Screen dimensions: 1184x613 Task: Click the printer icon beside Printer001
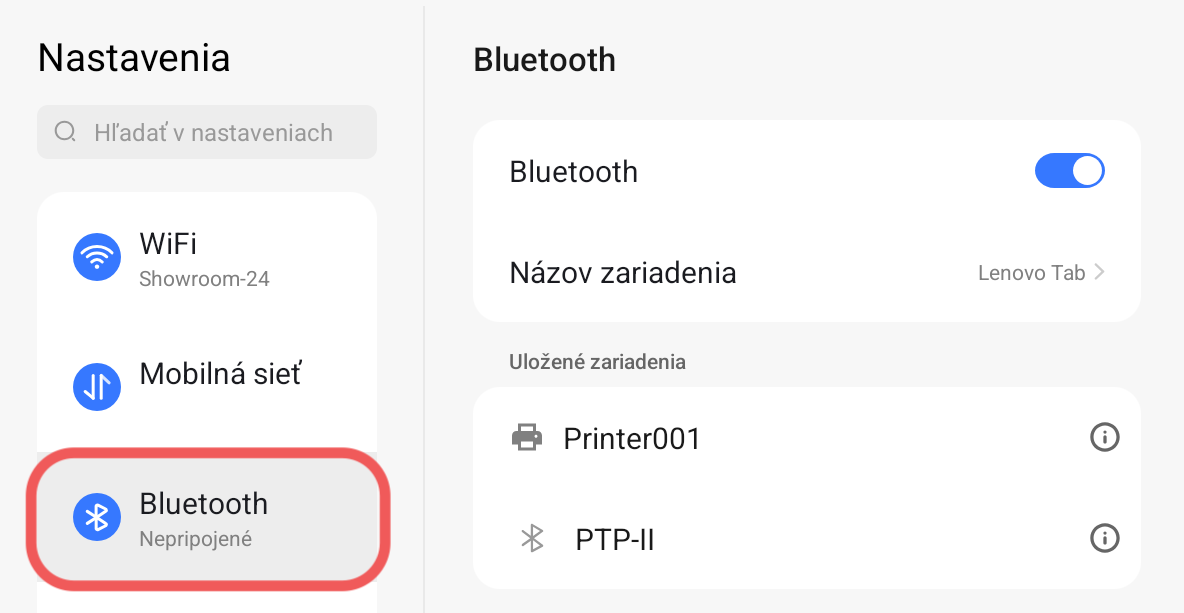click(527, 437)
